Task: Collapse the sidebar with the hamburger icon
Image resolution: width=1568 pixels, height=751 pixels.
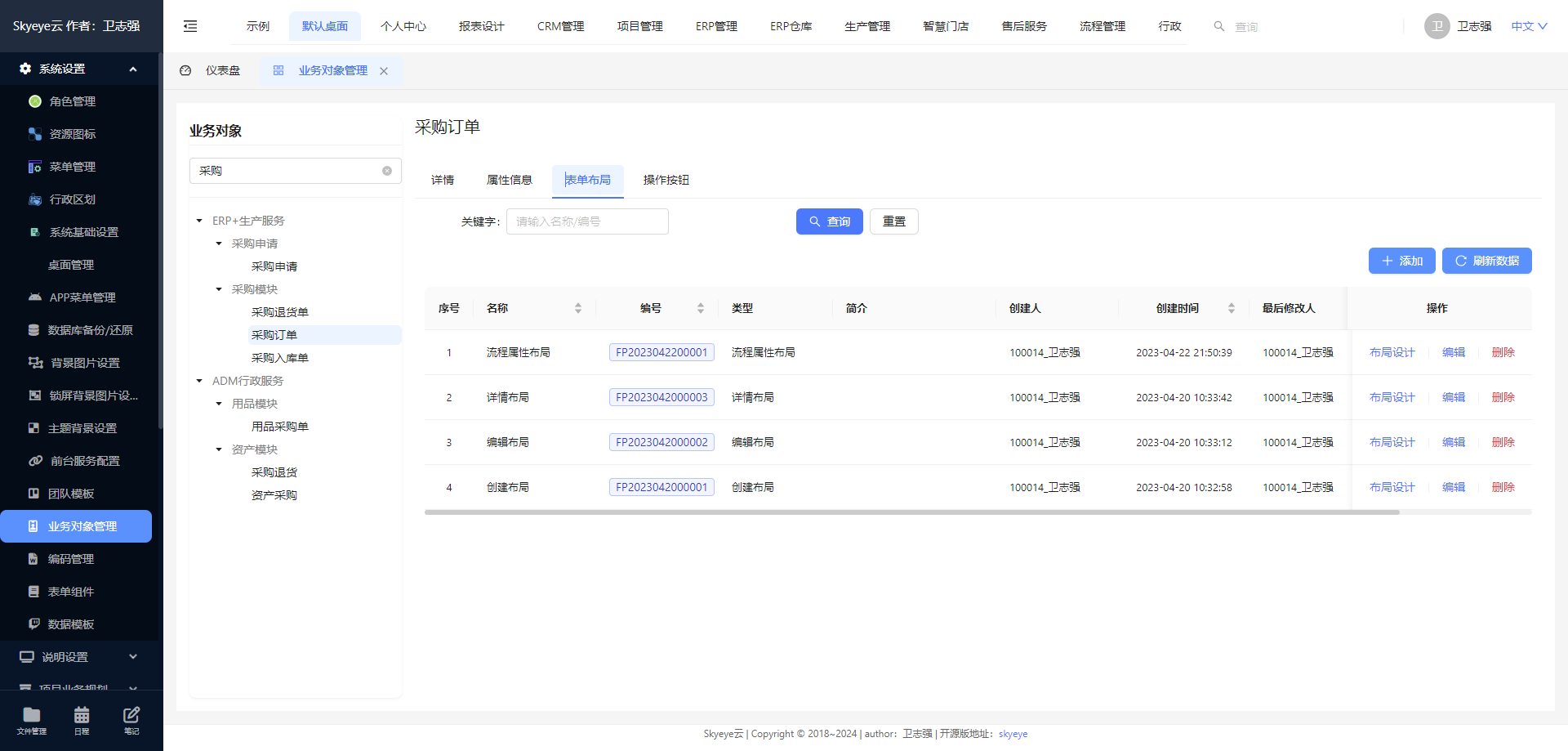Action: click(x=190, y=26)
